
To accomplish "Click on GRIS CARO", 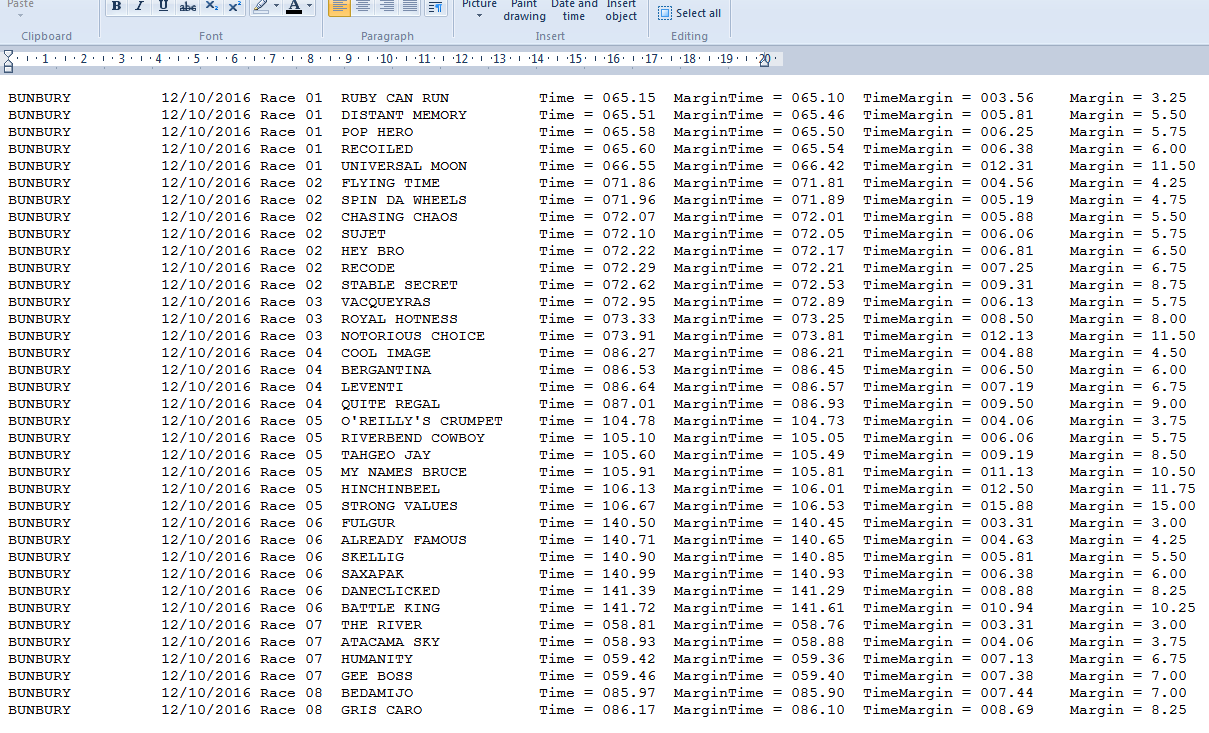I will coord(381,710).
